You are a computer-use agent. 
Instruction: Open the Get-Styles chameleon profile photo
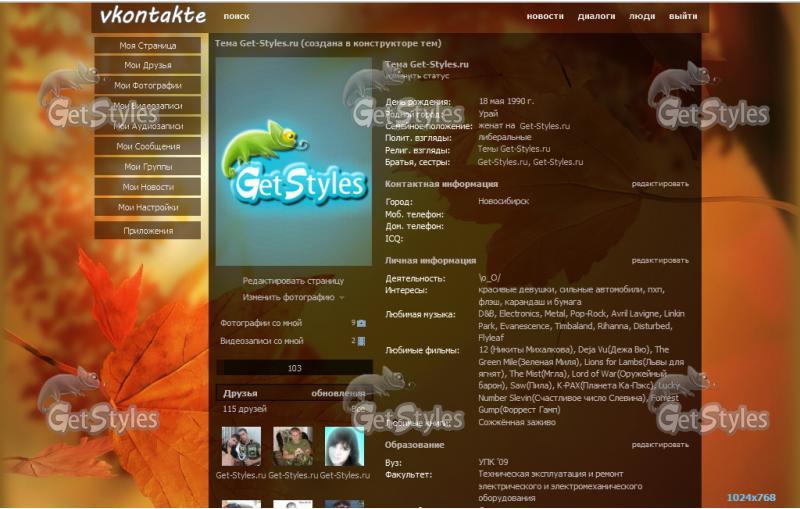[x=293, y=160]
